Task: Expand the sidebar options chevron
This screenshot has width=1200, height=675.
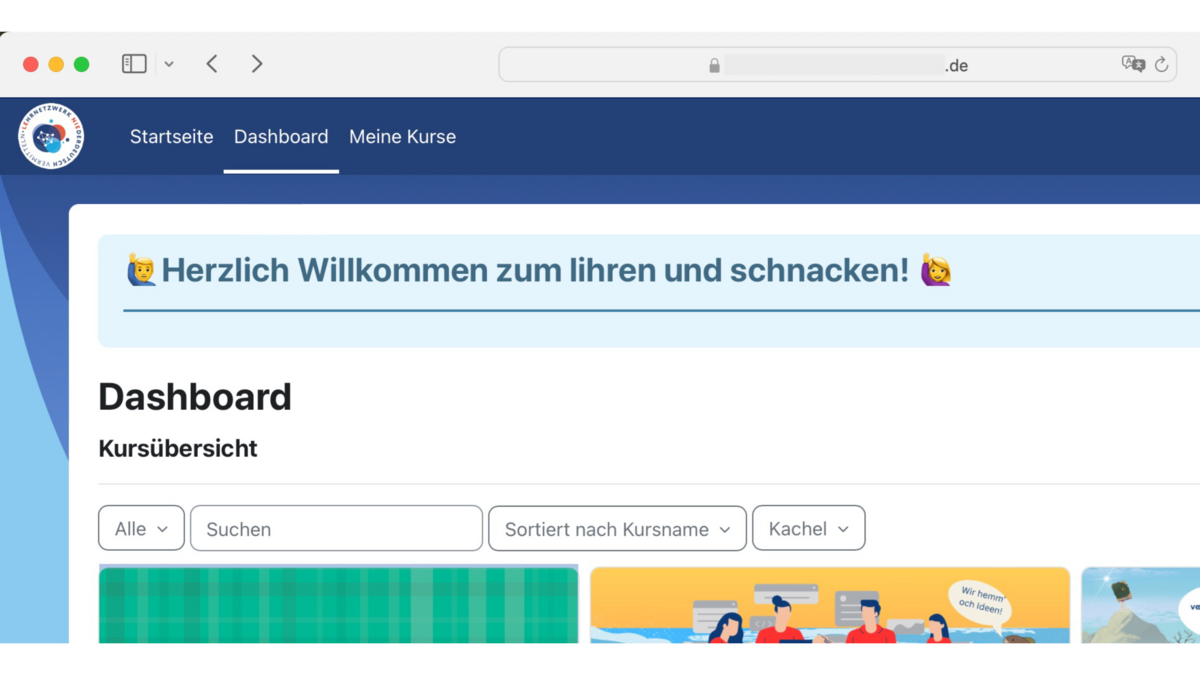Action: pyautogui.click(x=169, y=64)
